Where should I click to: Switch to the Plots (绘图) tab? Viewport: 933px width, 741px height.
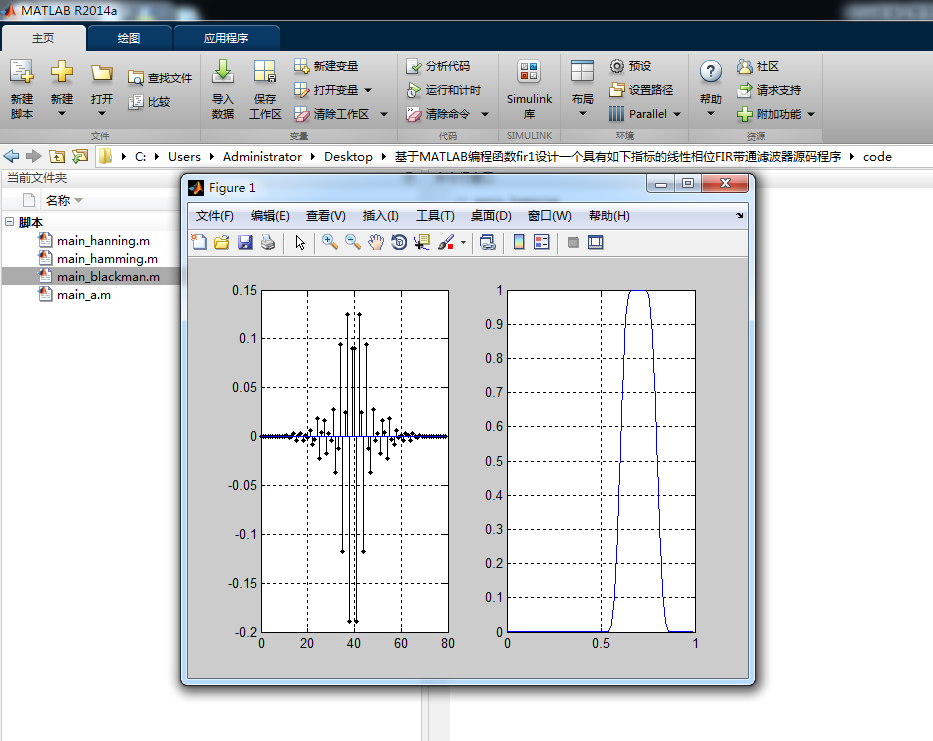[x=129, y=38]
